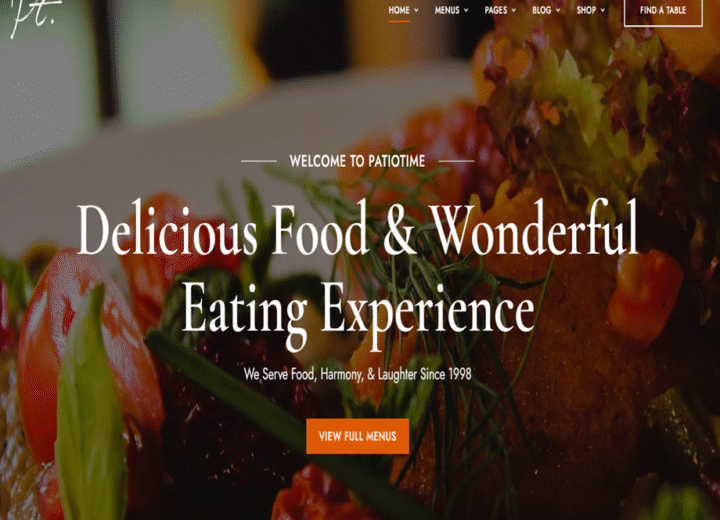This screenshot has height=520, width=720.
Task: Click the decorative line left of WELCOME
Action: coord(259,161)
